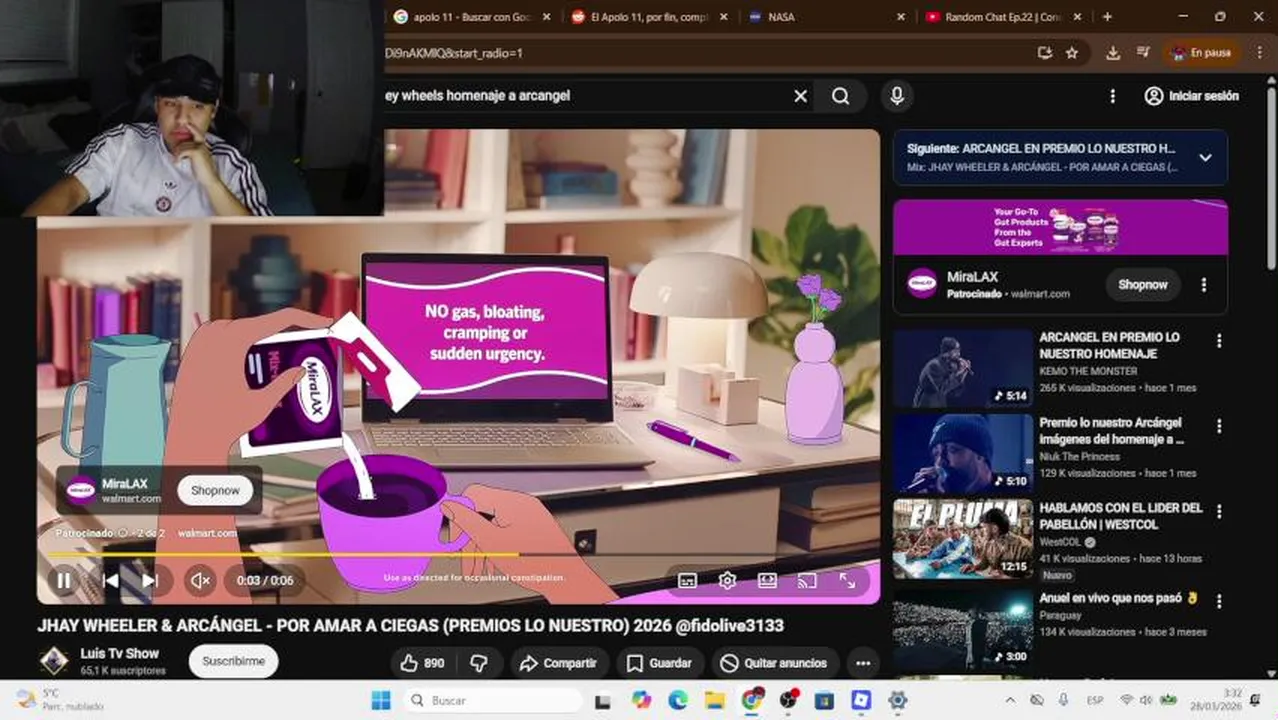1278x720 pixels.
Task: Open Windows Start menu
Action: point(381,700)
